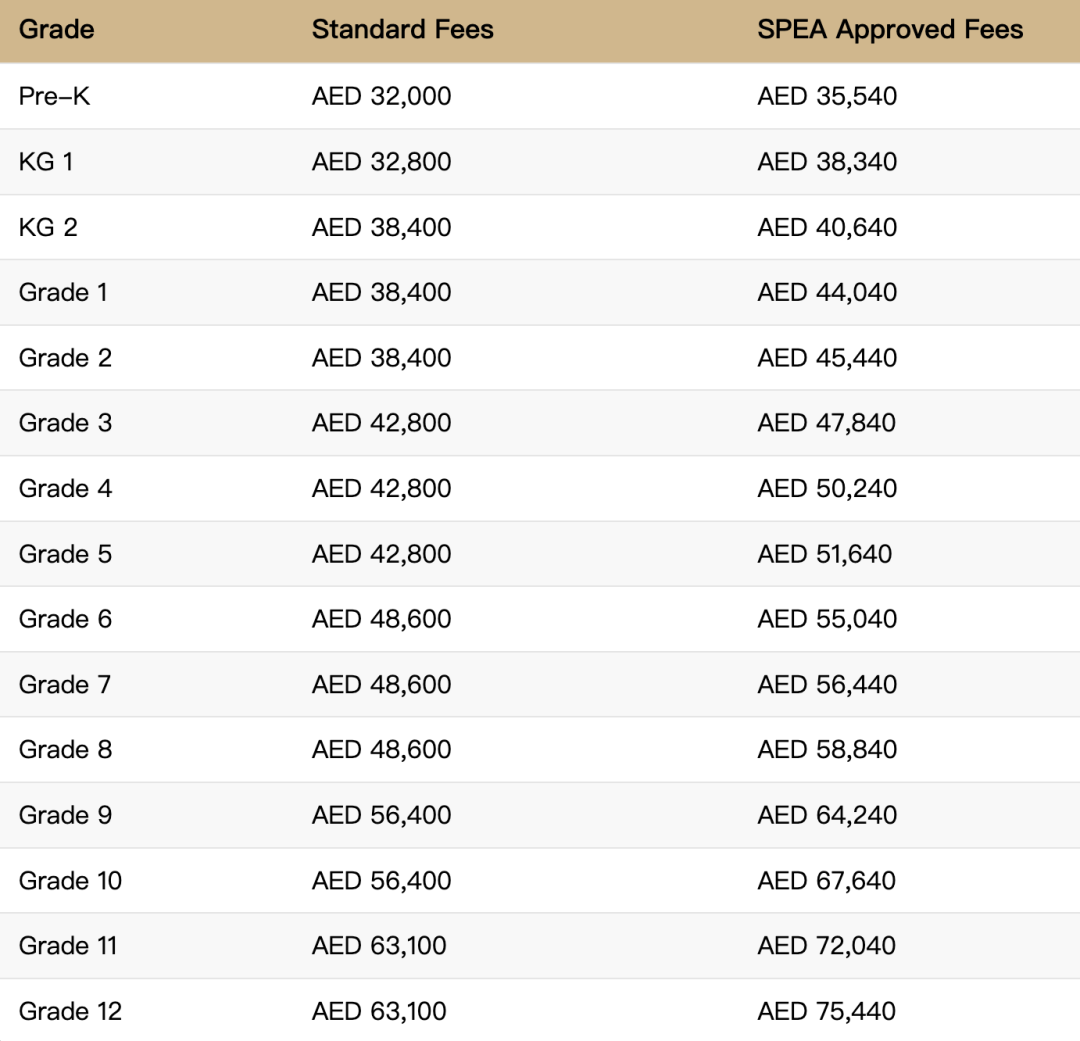The height and width of the screenshot is (1041, 1080).
Task: Select Grade 7 SPEA fee AED 56,440
Action: pos(827,684)
